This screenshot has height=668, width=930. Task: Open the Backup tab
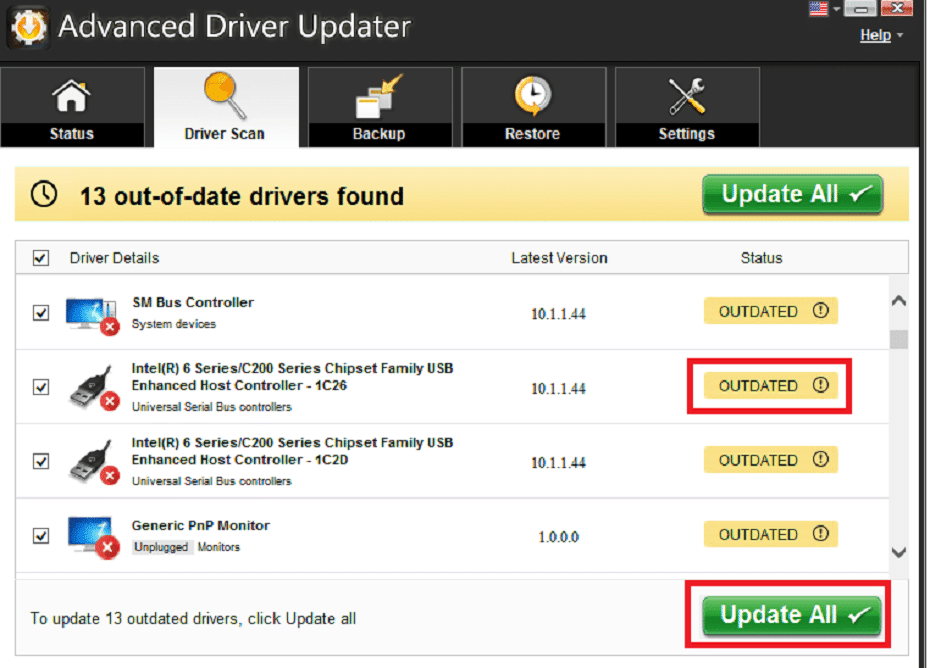pos(380,107)
